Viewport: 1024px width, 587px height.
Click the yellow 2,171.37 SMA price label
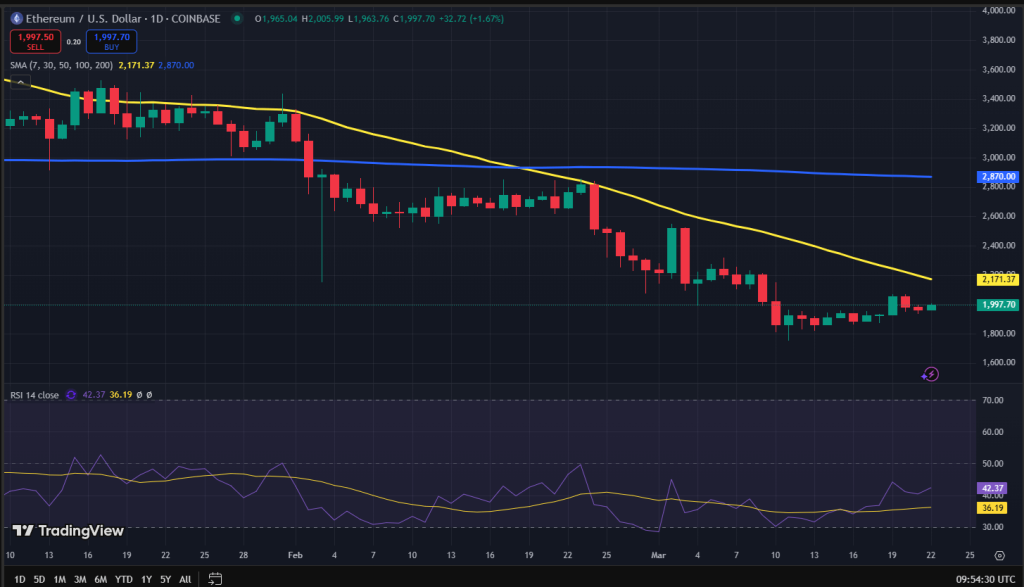pyautogui.click(x=997, y=279)
